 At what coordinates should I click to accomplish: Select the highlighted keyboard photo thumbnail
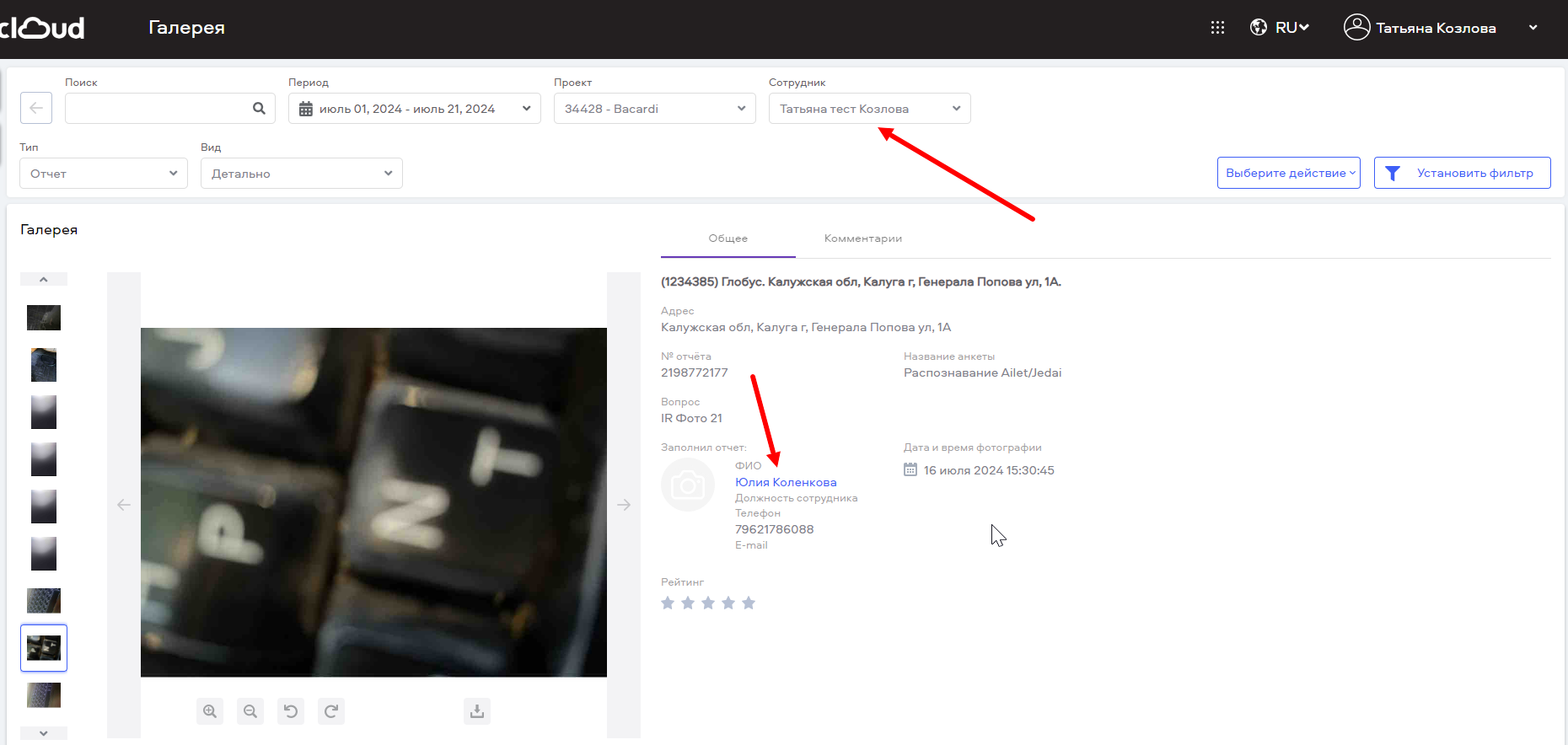click(44, 648)
